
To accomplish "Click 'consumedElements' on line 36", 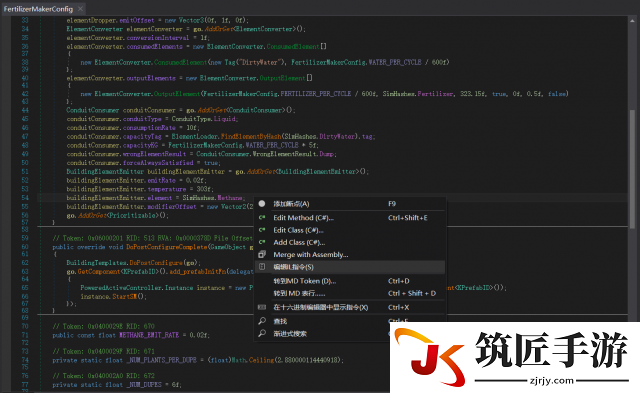I will [154, 47].
